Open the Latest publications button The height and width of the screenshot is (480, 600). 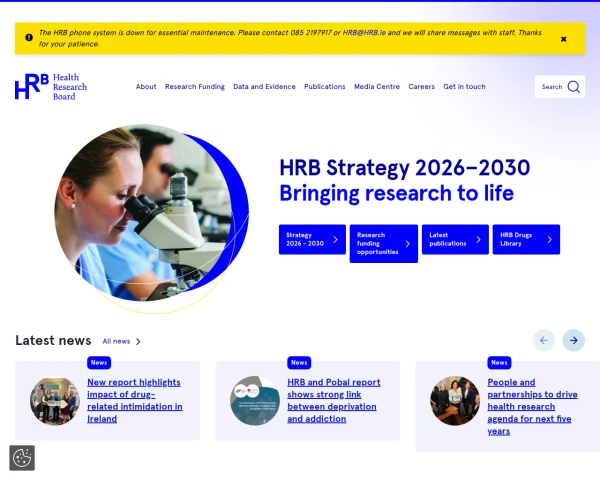pos(455,240)
